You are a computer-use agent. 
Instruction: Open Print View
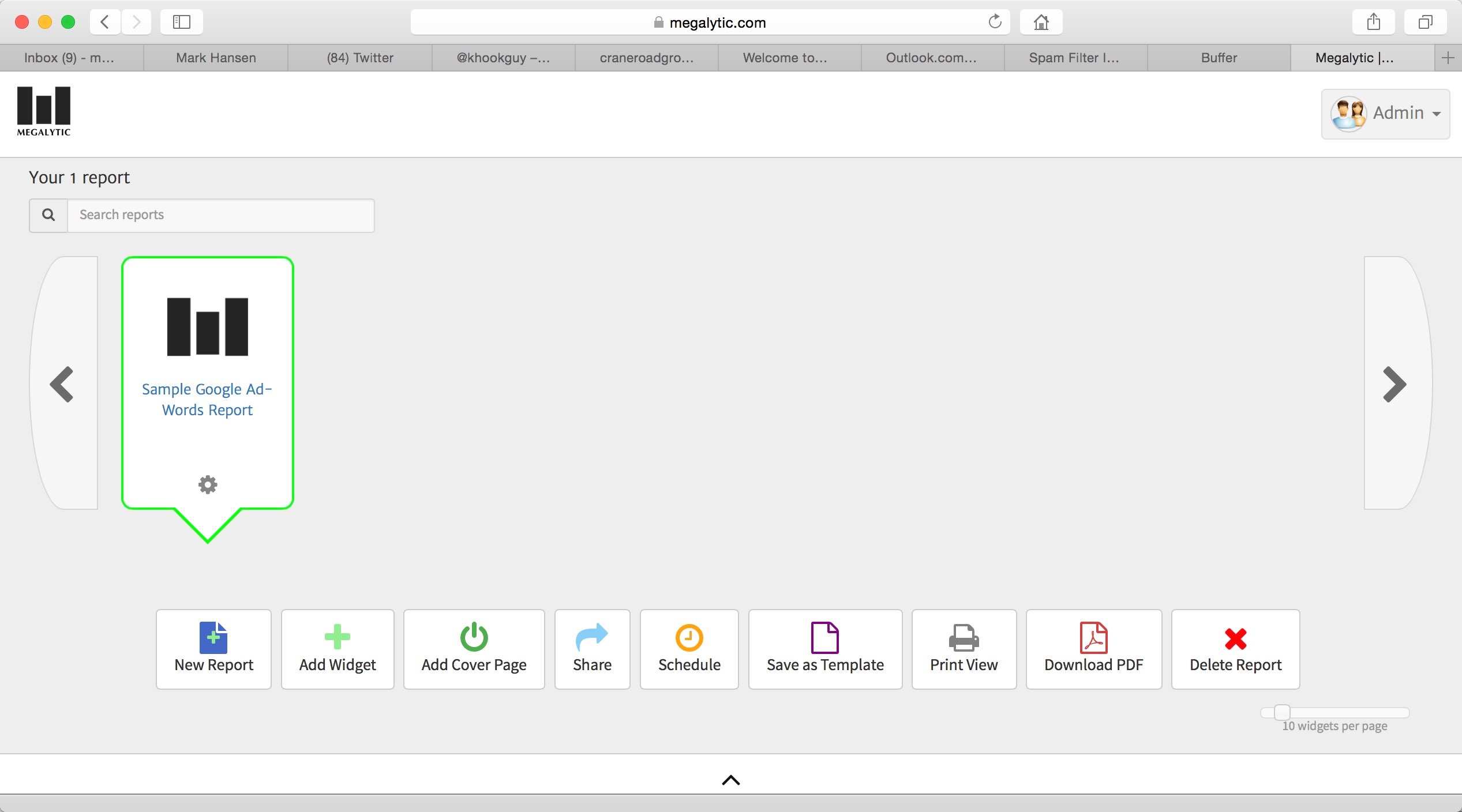(964, 649)
